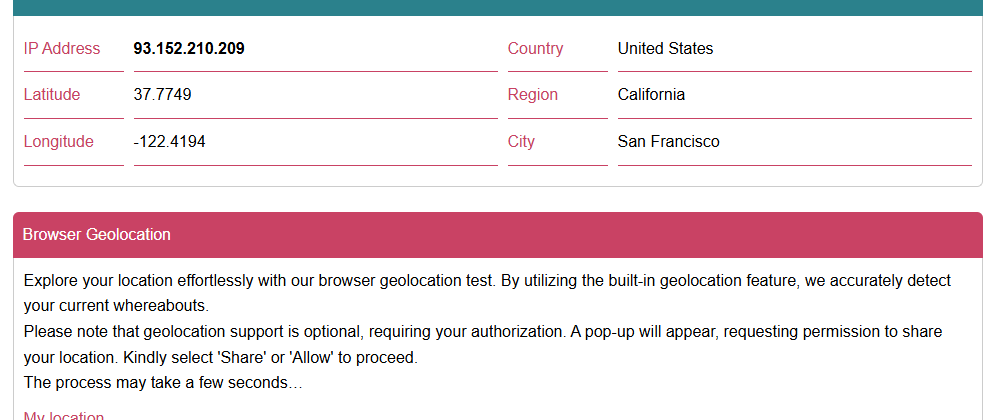Click the IP Address label

coord(62,49)
